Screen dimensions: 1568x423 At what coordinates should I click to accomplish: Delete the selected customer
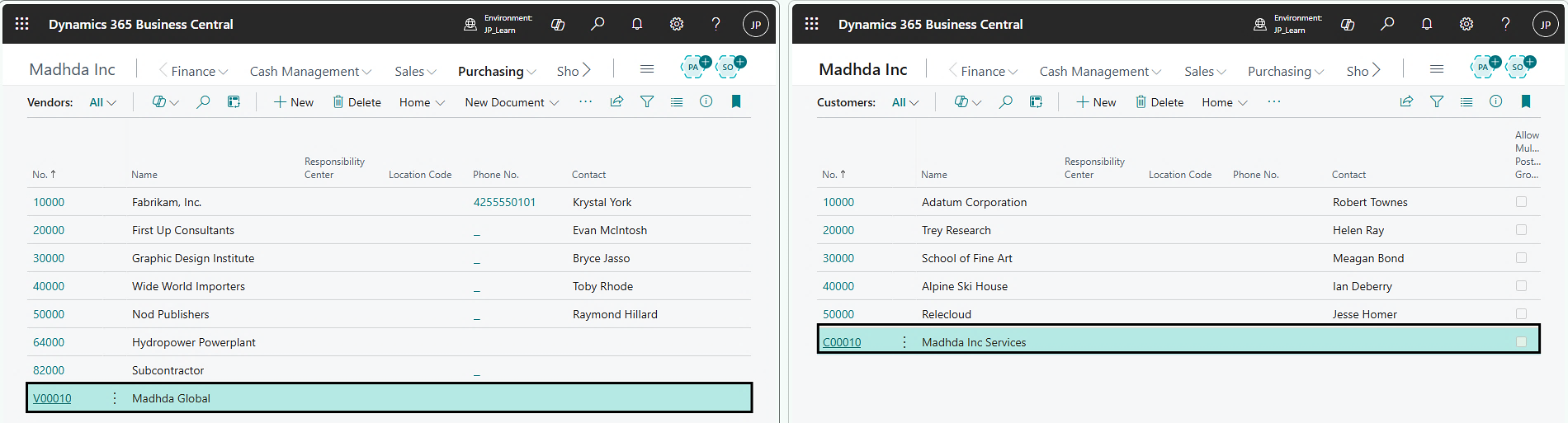coord(1159,102)
